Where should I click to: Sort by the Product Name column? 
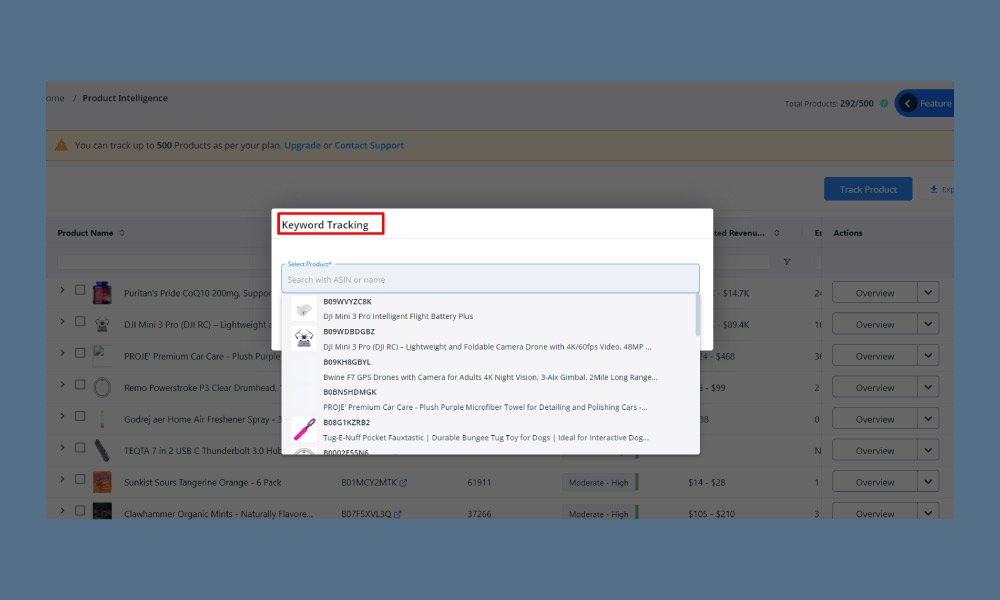121,233
